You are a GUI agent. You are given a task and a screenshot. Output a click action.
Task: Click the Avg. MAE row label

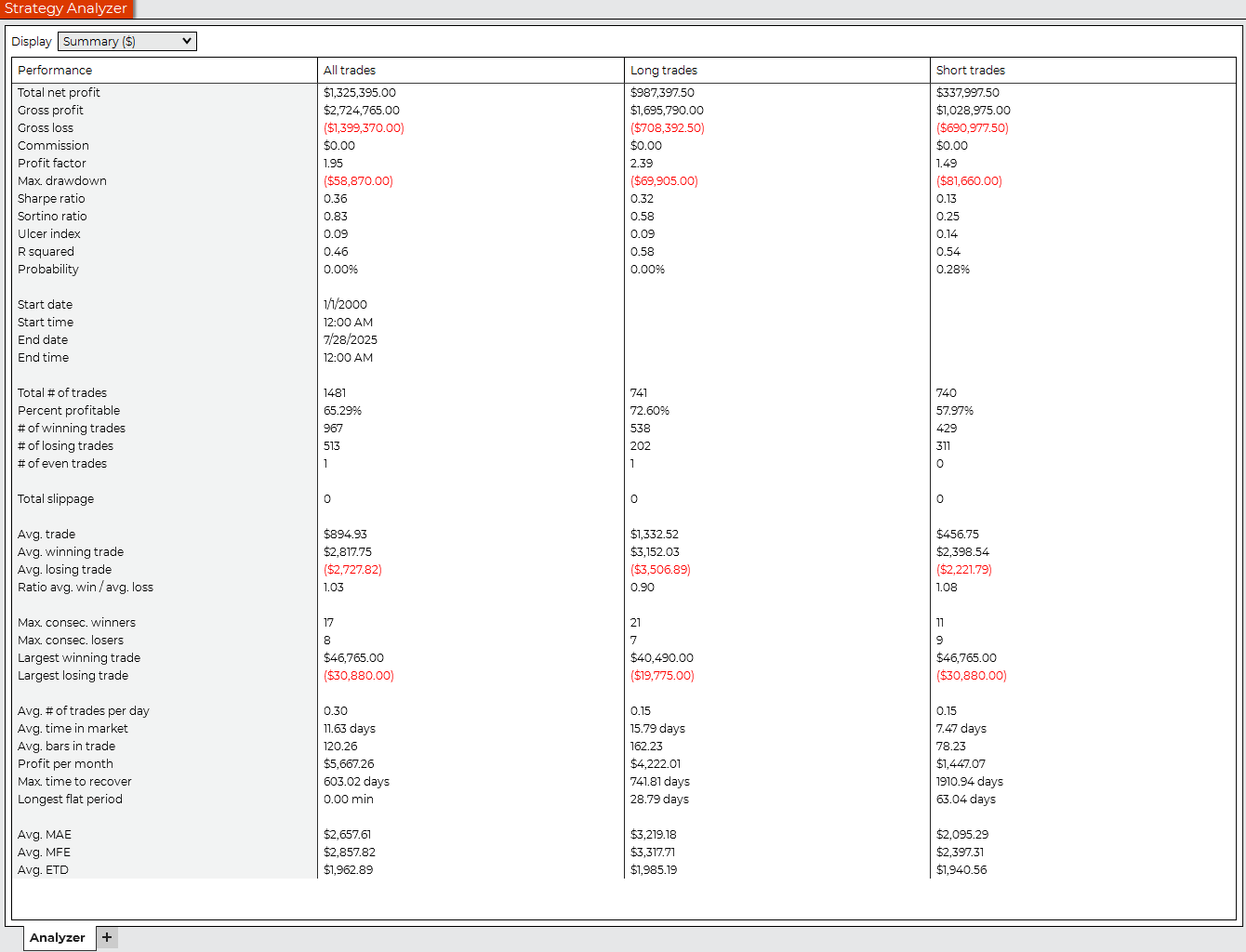point(45,835)
